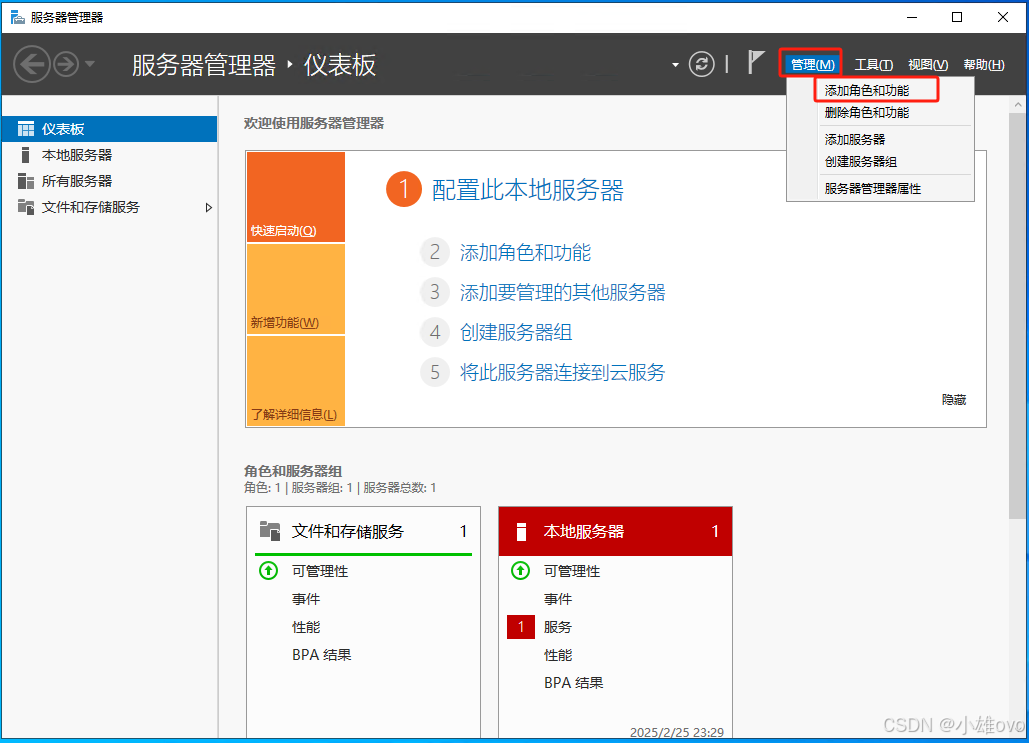Open 性能 in 本地服务器 tile
This screenshot has height=743, width=1029.
tap(558, 654)
